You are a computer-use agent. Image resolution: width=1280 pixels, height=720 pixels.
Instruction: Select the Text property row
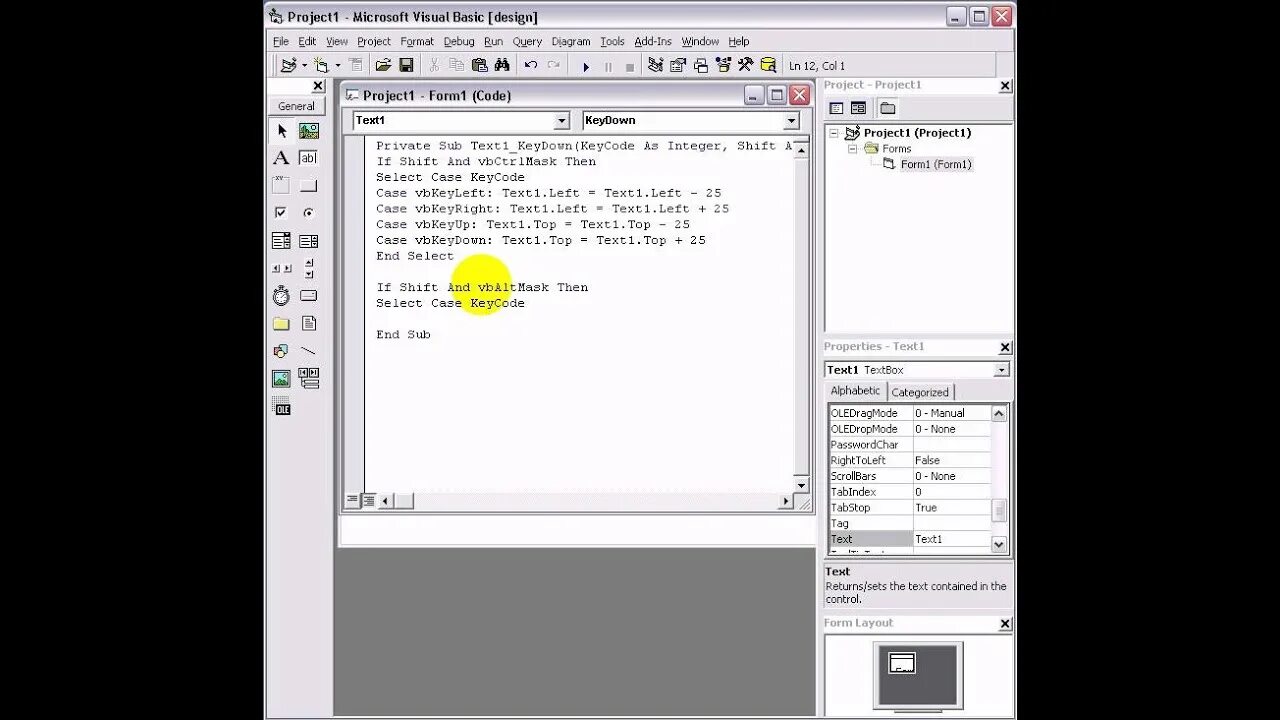909,539
